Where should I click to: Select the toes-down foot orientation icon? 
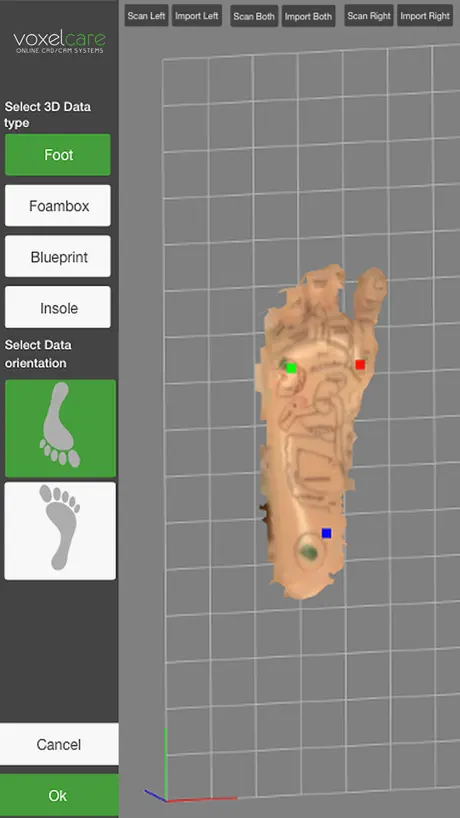60,428
